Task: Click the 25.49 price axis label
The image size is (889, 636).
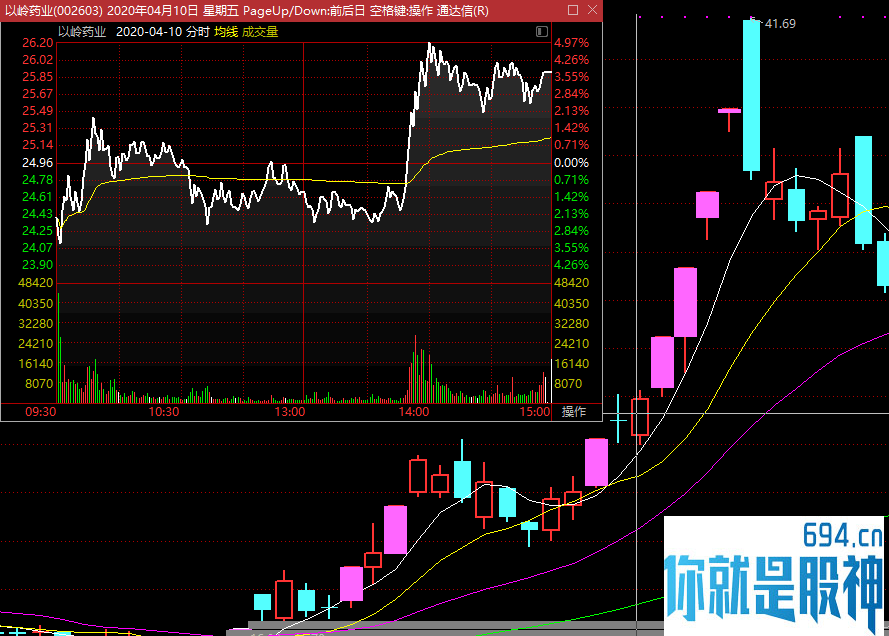Action: (x=37, y=111)
